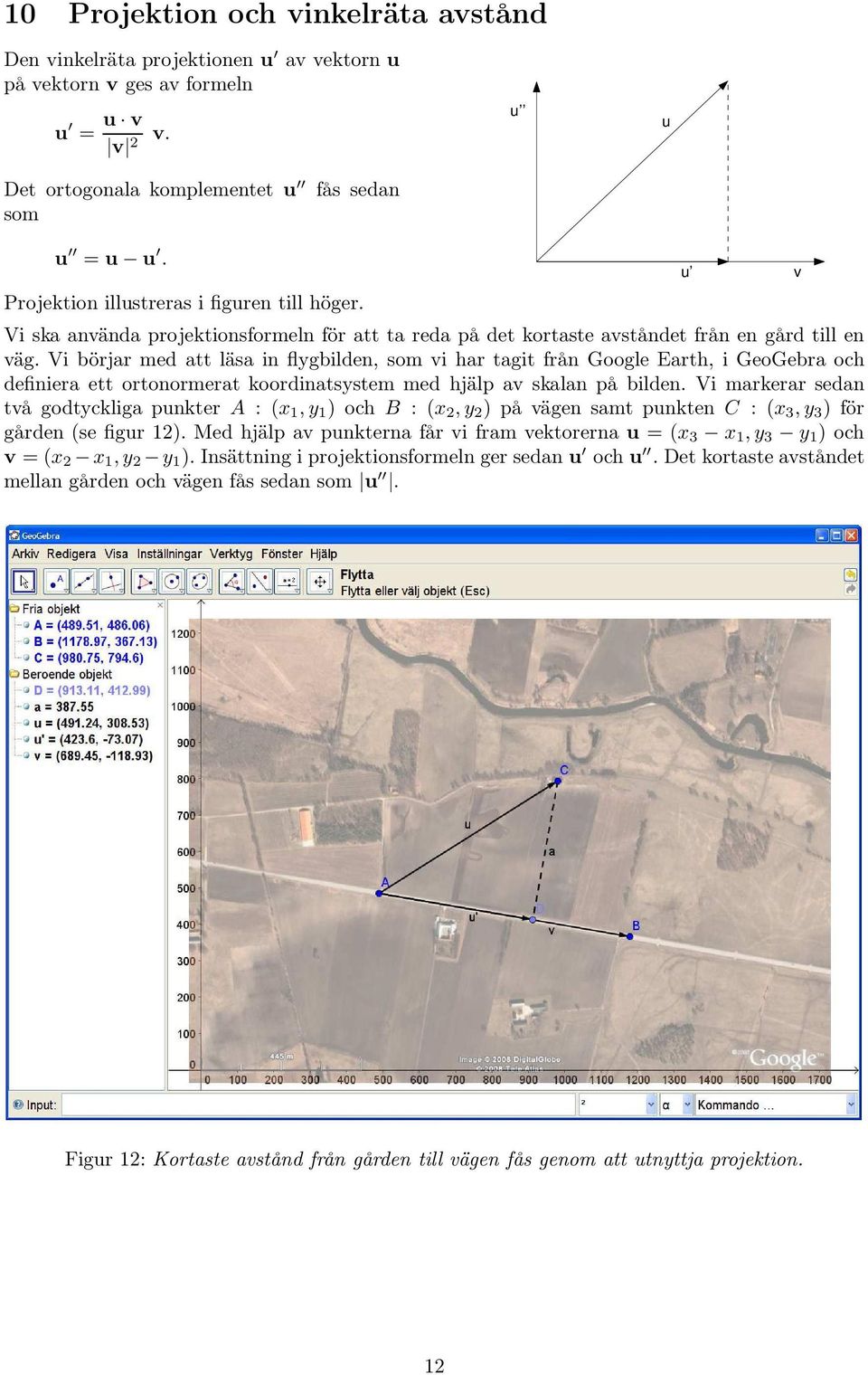
Task: Toggle visibility bullet for point A
Action: click(27, 625)
